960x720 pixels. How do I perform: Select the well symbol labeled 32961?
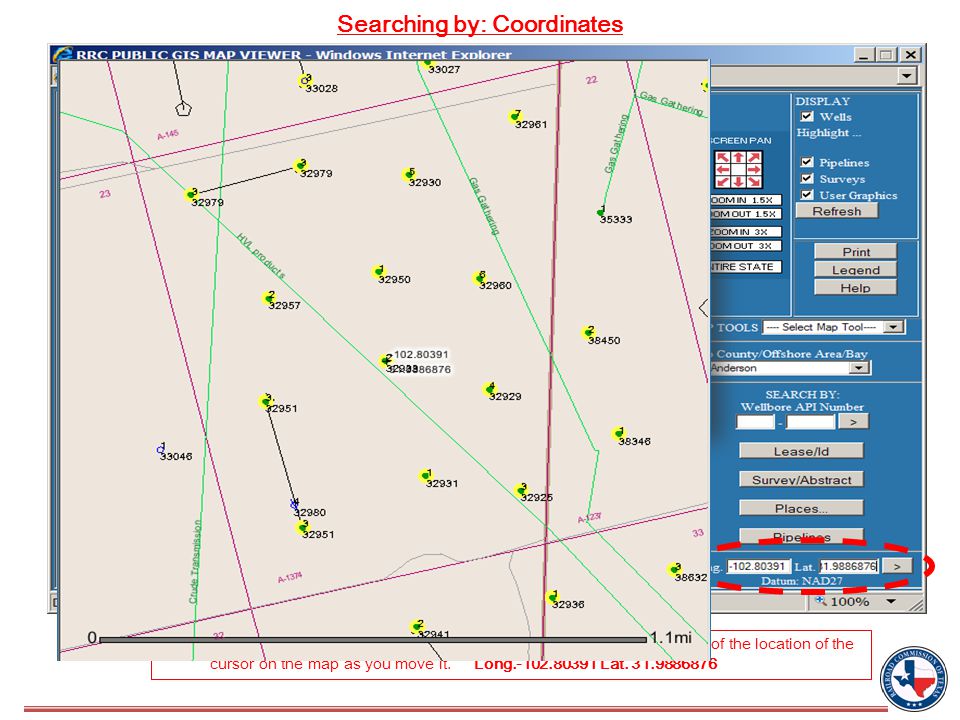tap(515, 116)
